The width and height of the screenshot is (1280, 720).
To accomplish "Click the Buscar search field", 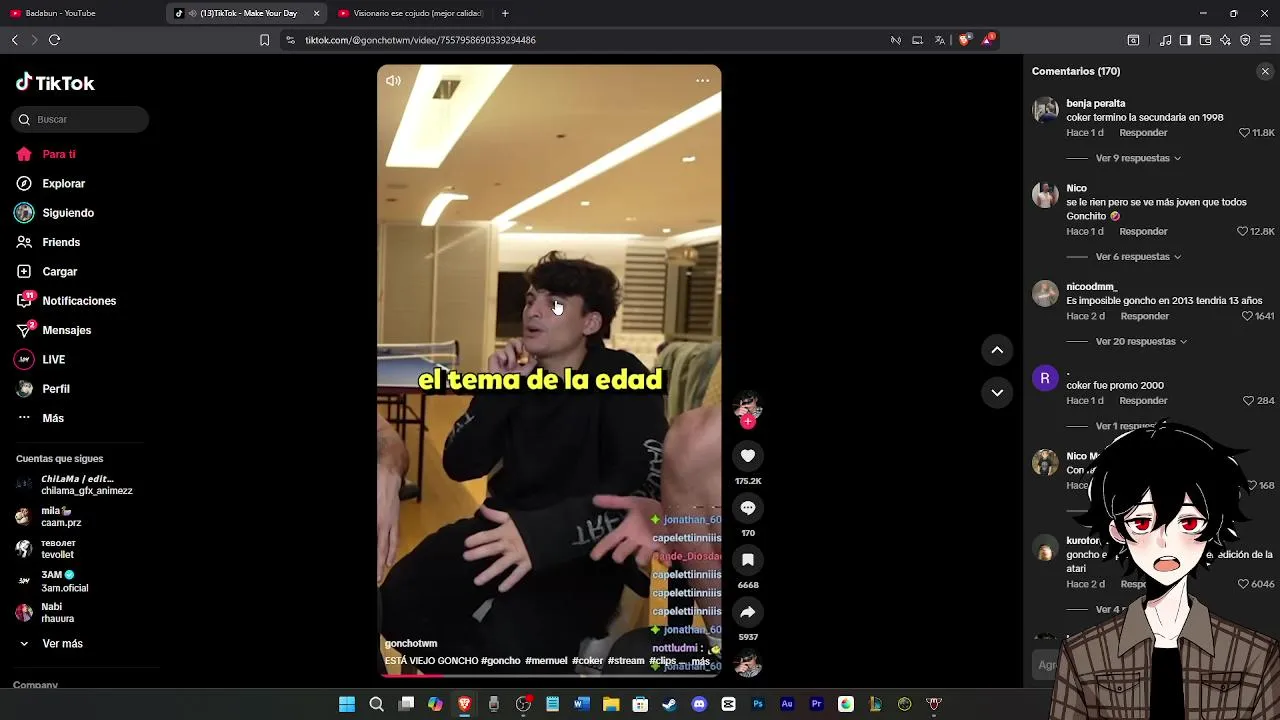I will tap(80, 120).
